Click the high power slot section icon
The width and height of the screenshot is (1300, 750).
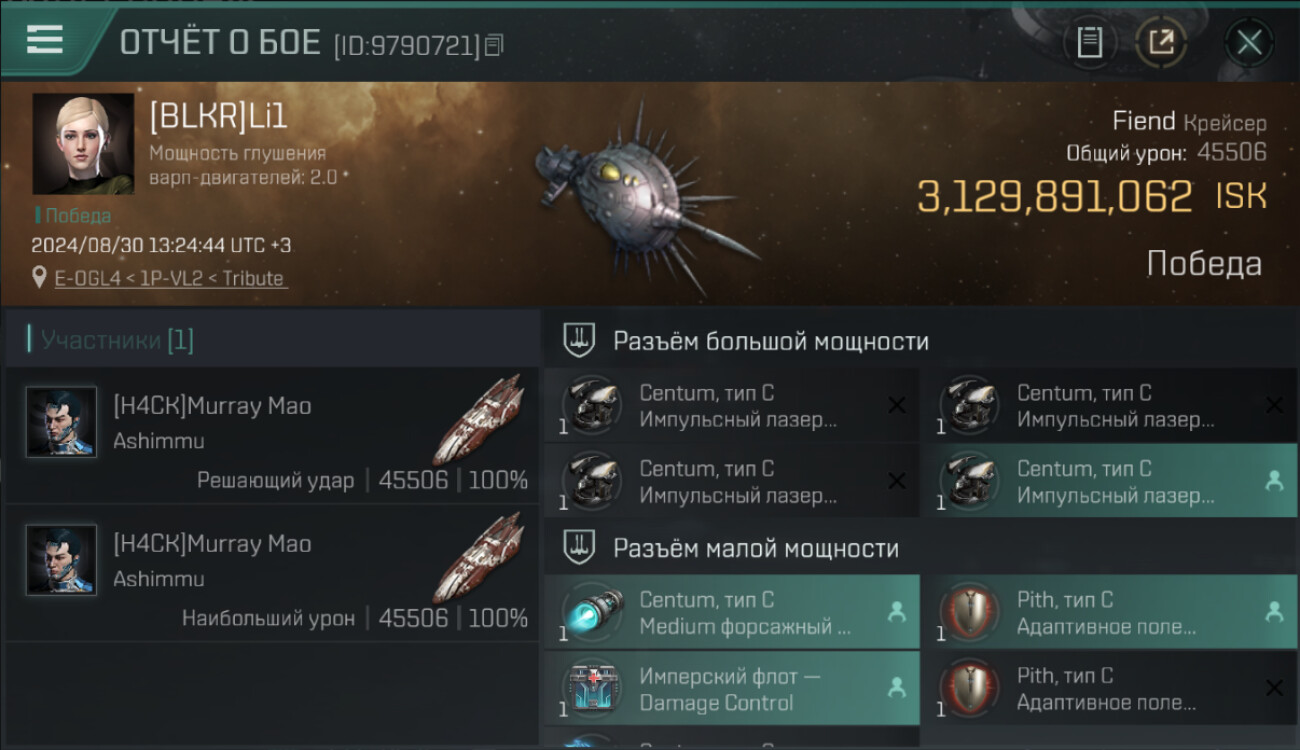tap(580, 341)
